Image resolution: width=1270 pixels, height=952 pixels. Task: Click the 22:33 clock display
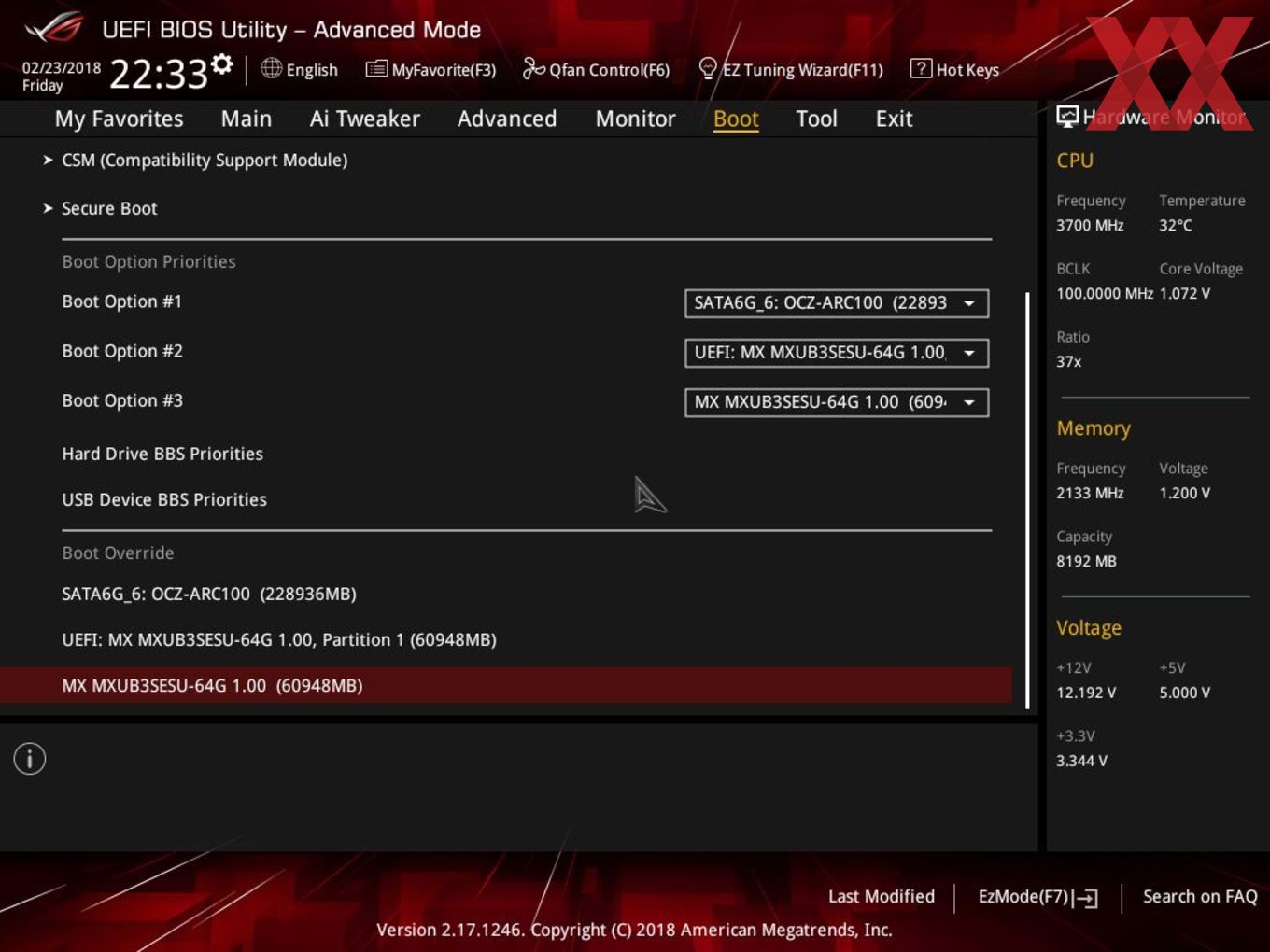(158, 74)
